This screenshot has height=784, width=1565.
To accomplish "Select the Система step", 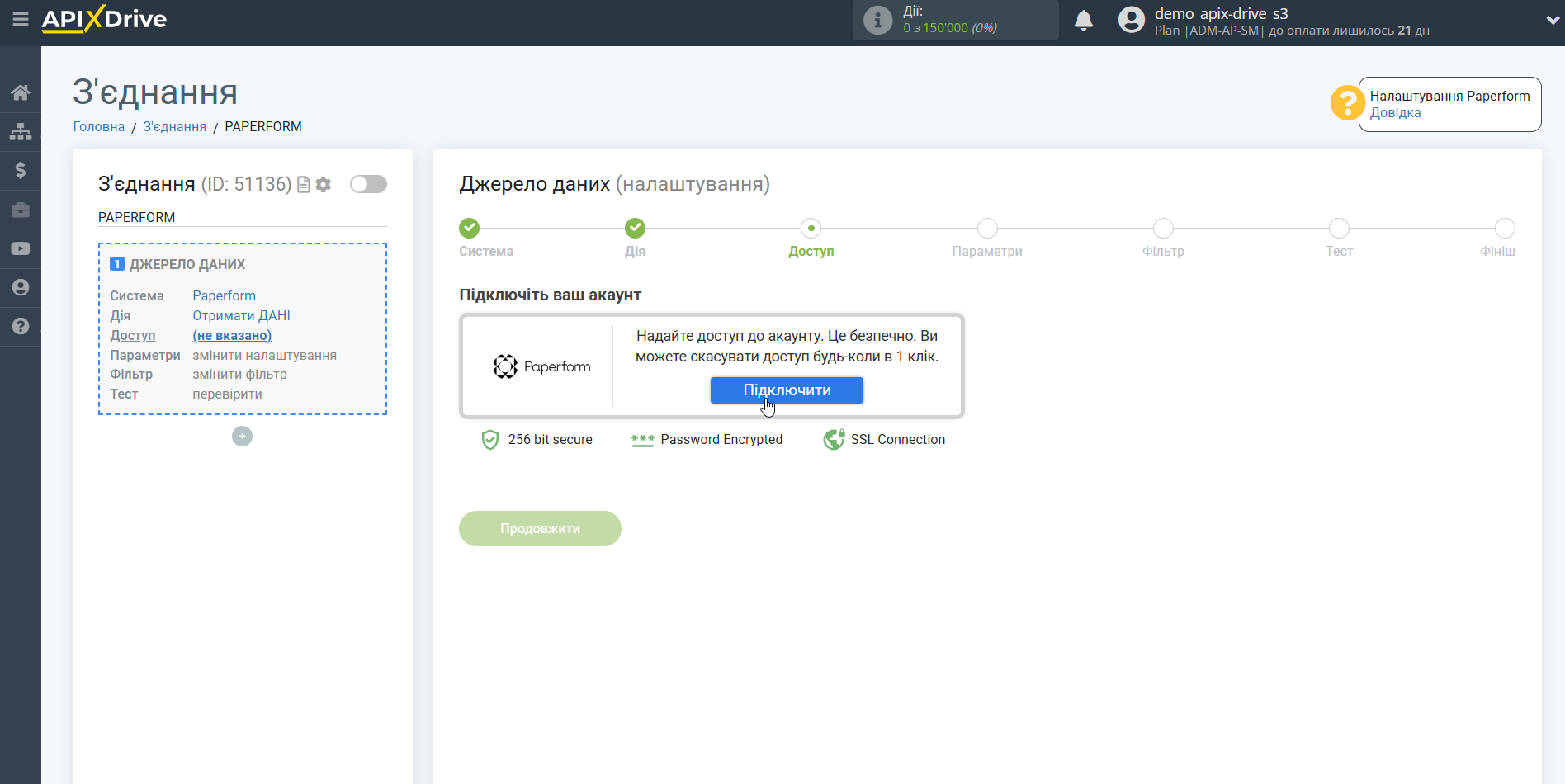I will 470,228.
